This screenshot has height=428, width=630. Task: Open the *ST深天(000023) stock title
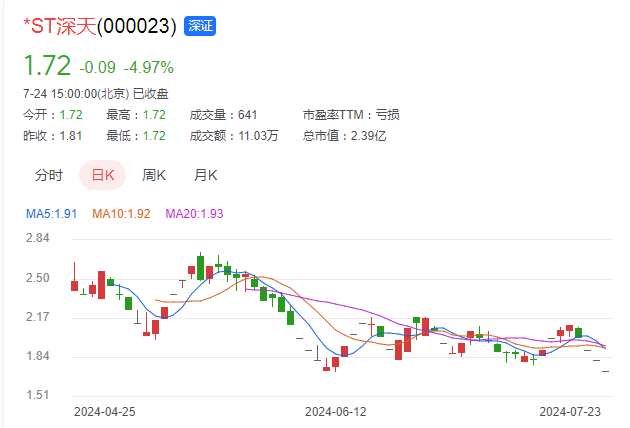(100, 26)
